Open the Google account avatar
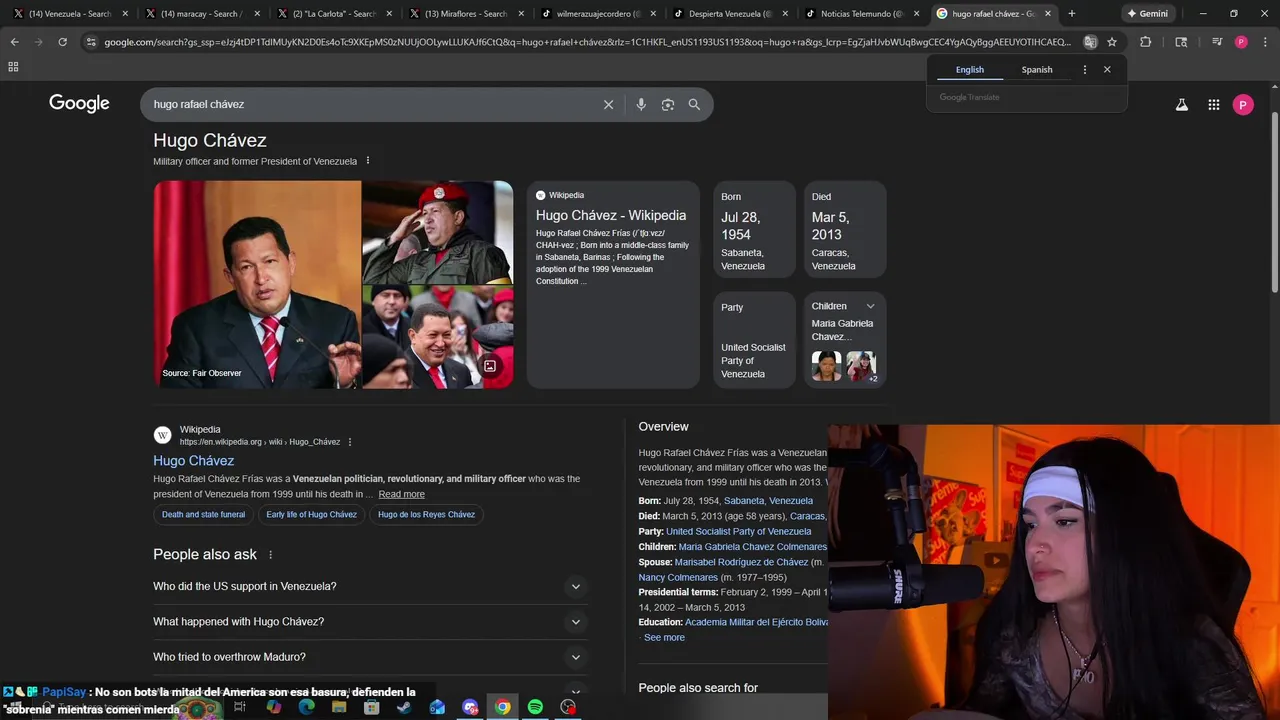The height and width of the screenshot is (720, 1280). [x=1243, y=104]
